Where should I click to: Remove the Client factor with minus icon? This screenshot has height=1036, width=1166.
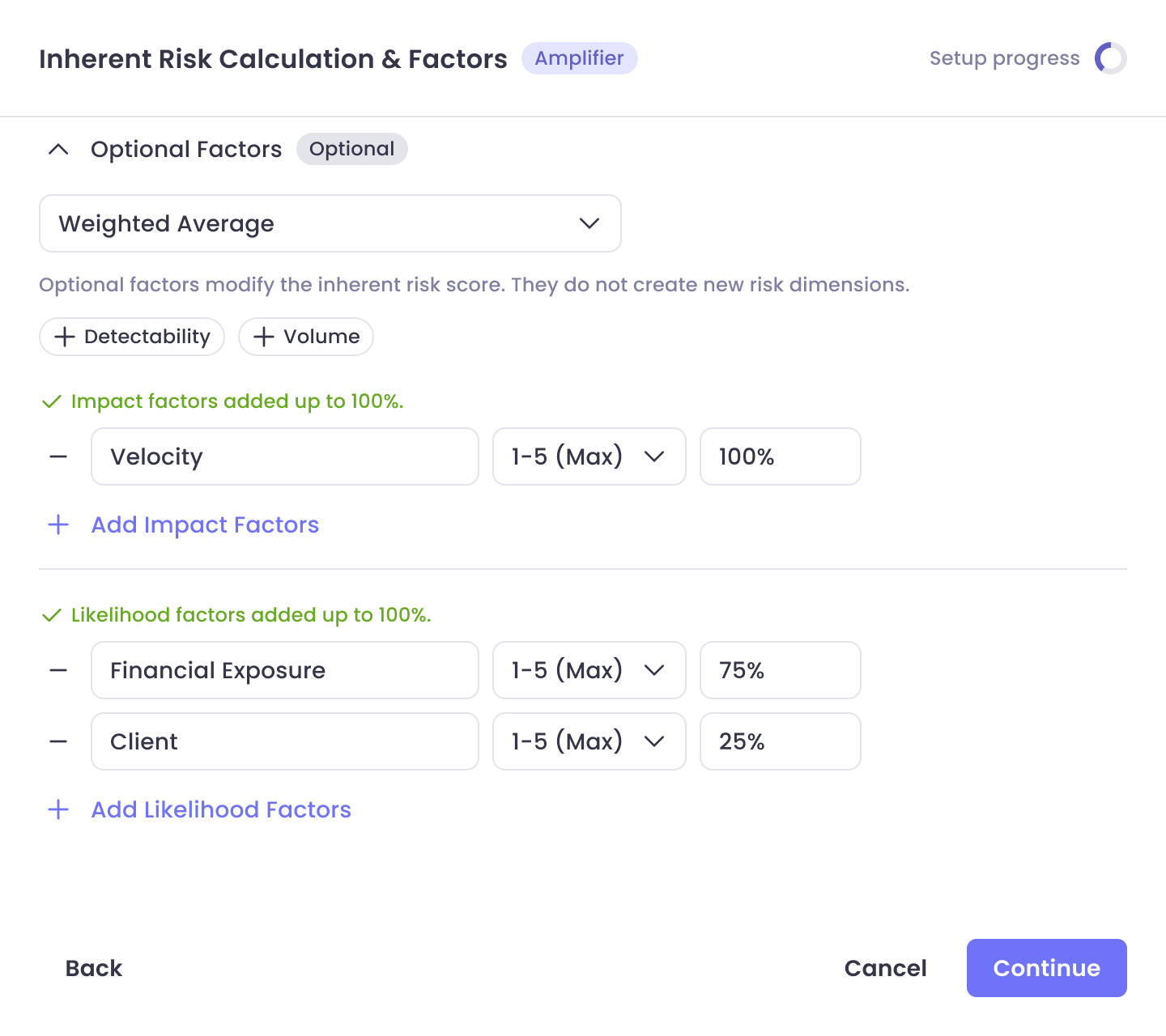click(58, 741)
